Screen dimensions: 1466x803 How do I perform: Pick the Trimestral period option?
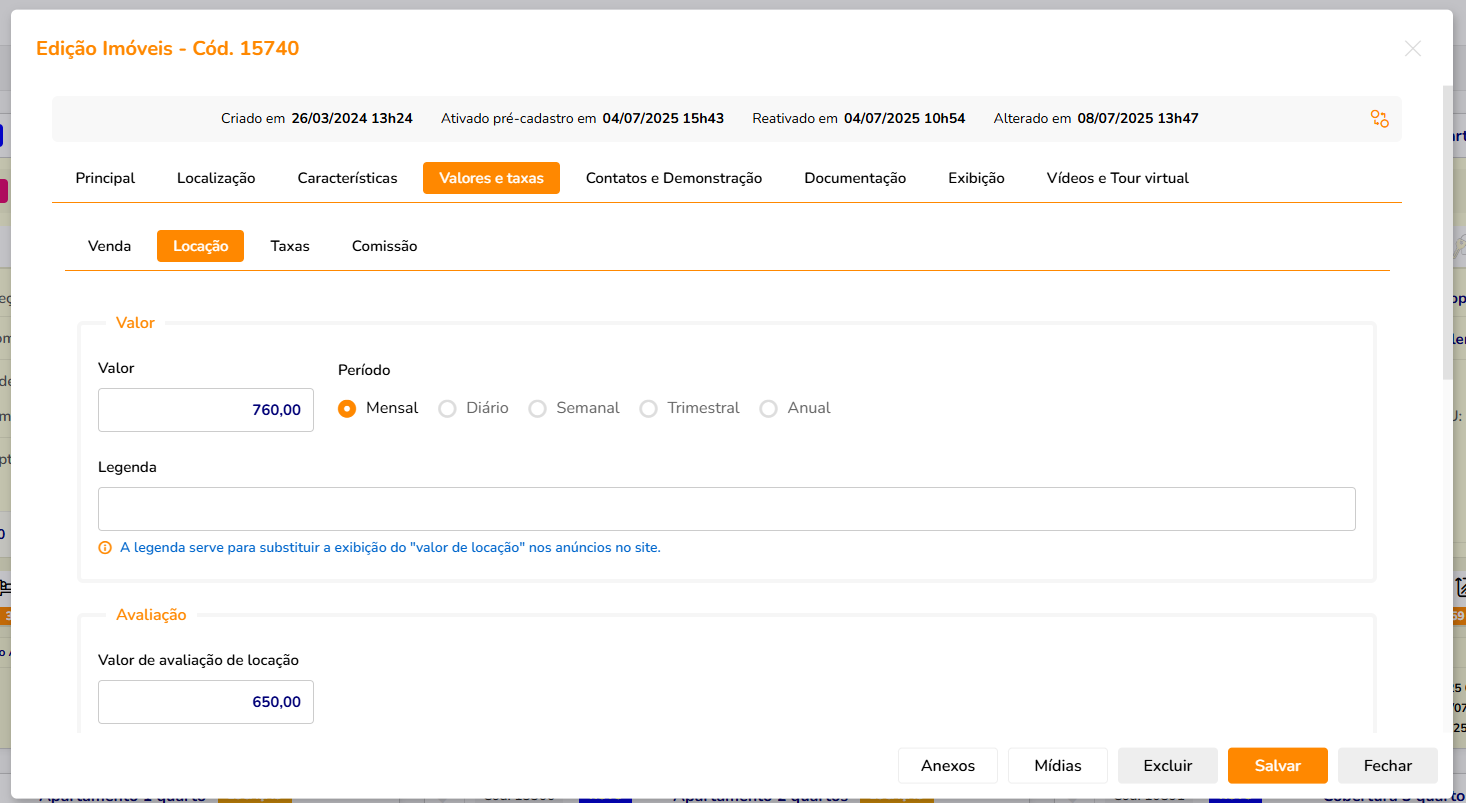tap(649, 408)
